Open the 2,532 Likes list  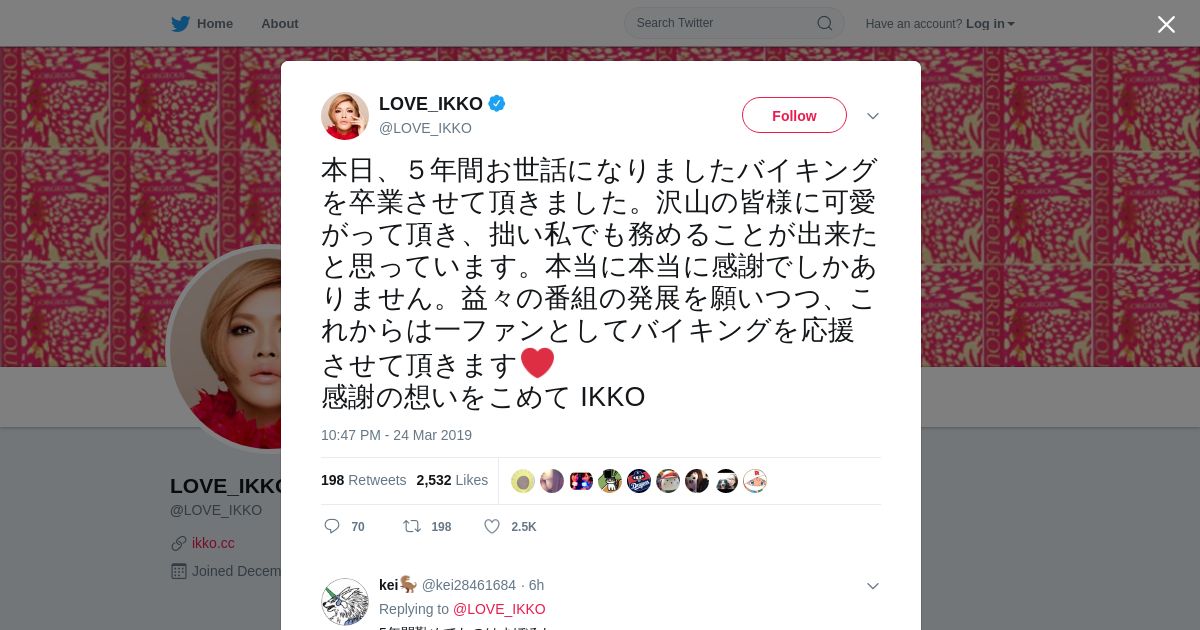[x=452, y=480]
